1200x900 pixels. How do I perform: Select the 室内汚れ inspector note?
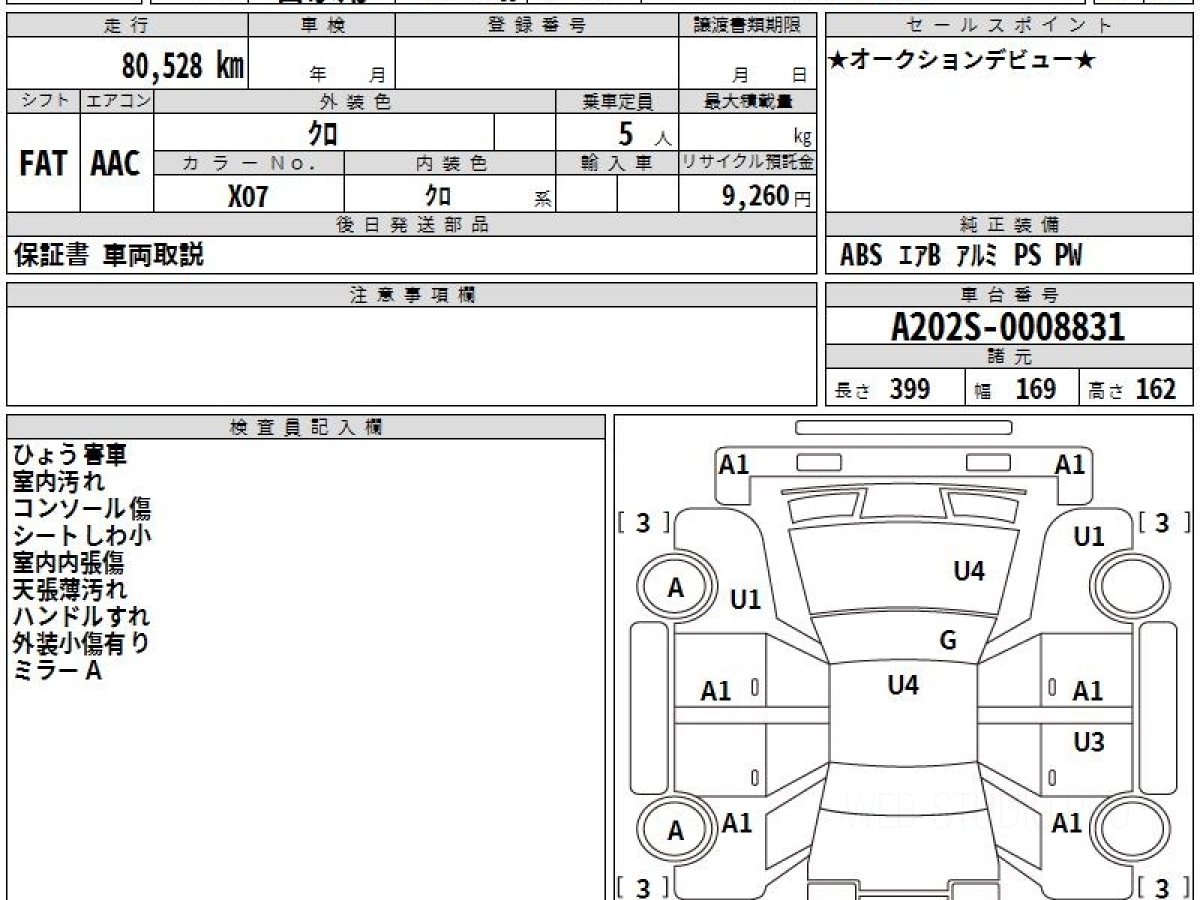[x=59, y=483]
